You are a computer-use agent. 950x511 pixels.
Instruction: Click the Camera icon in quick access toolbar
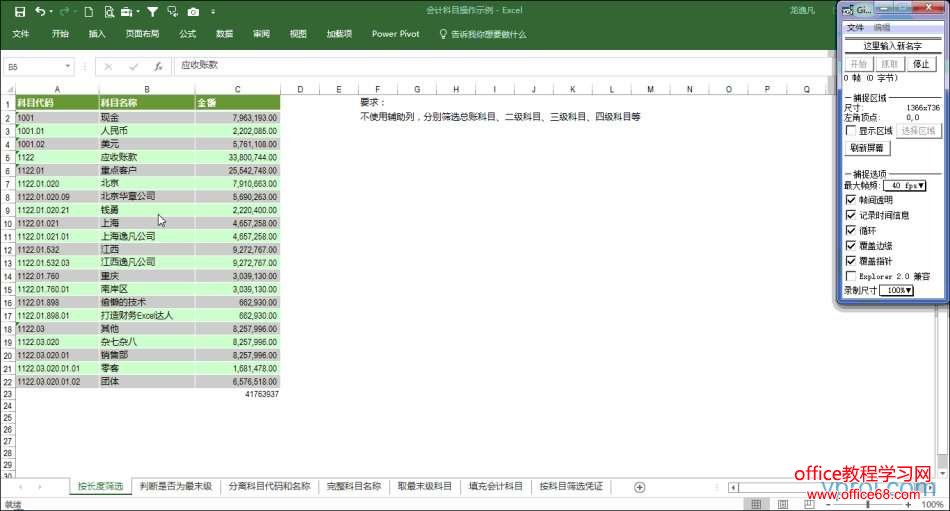click(x=193, y=12)
